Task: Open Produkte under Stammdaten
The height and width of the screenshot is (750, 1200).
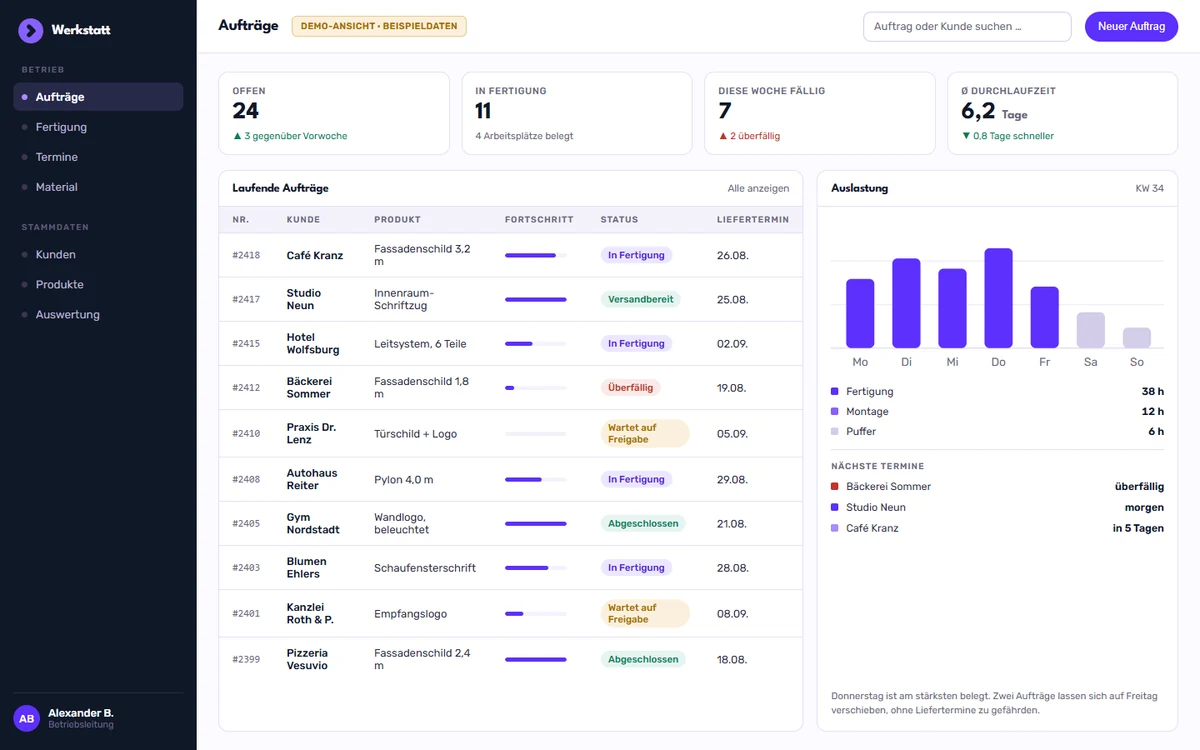Action: point(98,285)
